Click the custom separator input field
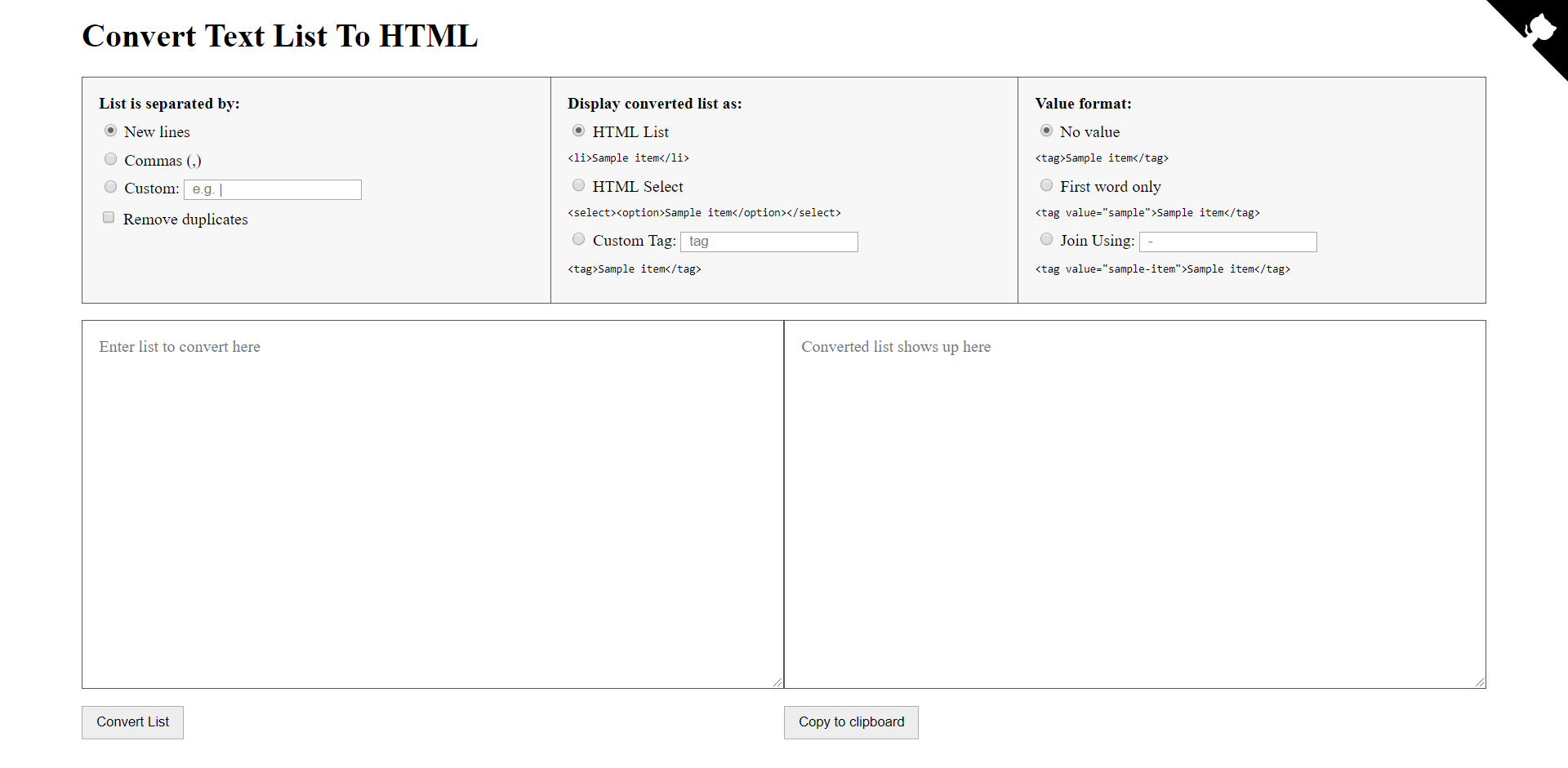Image resolution: width=1568 pixels, height=768 pixels. tap(273, 189)
